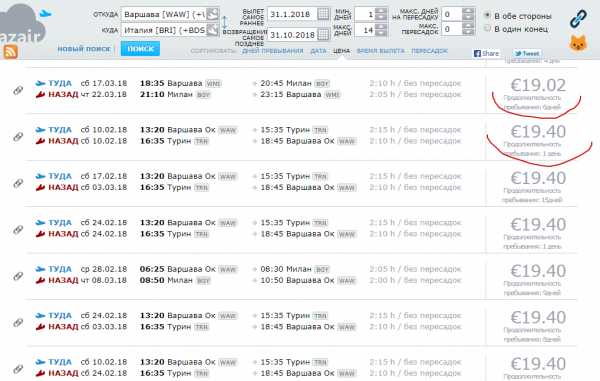Click link icon for 28.02.18 Милан flight

click(x=18, y=276)
